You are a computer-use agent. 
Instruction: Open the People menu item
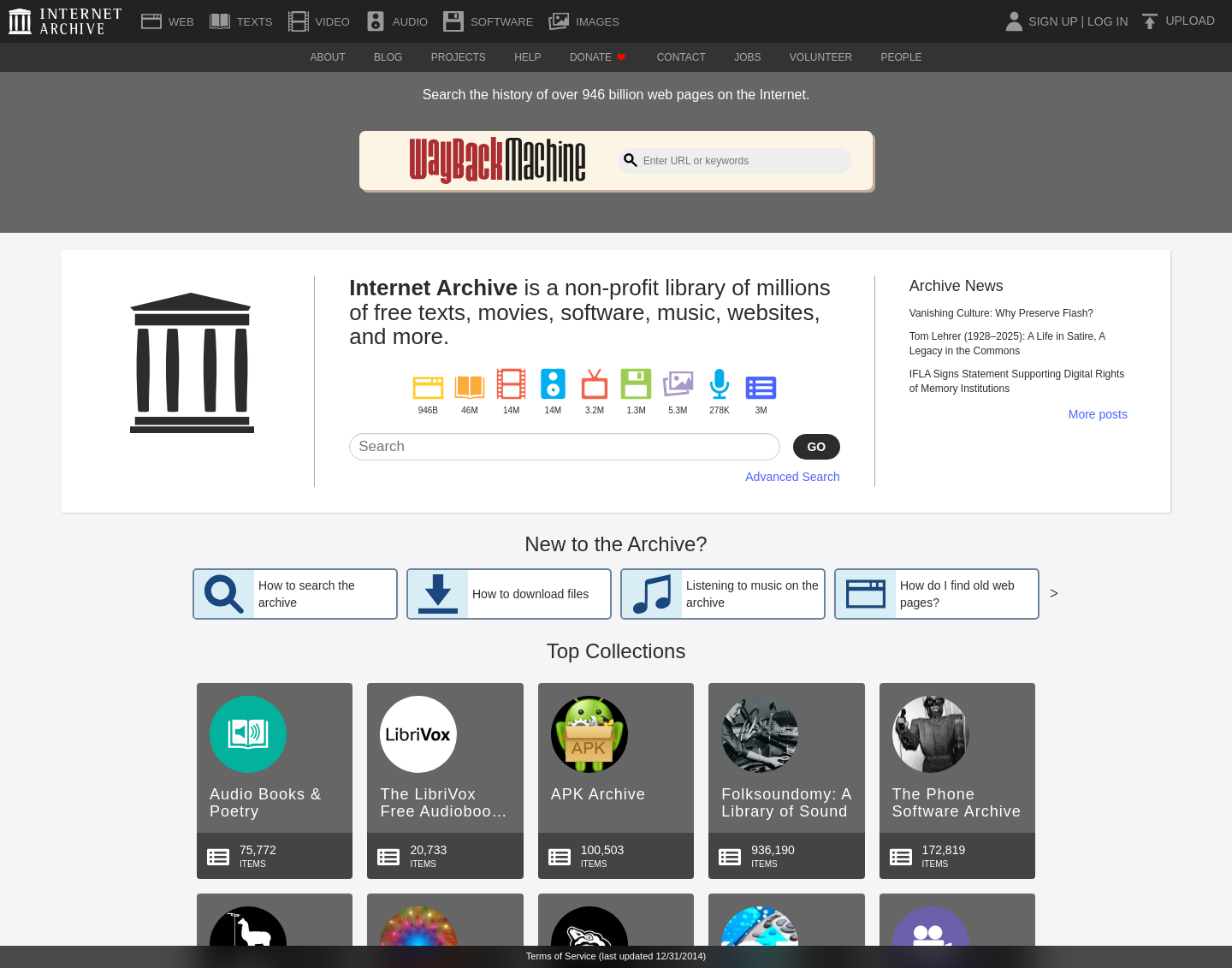tap(901, 57)
